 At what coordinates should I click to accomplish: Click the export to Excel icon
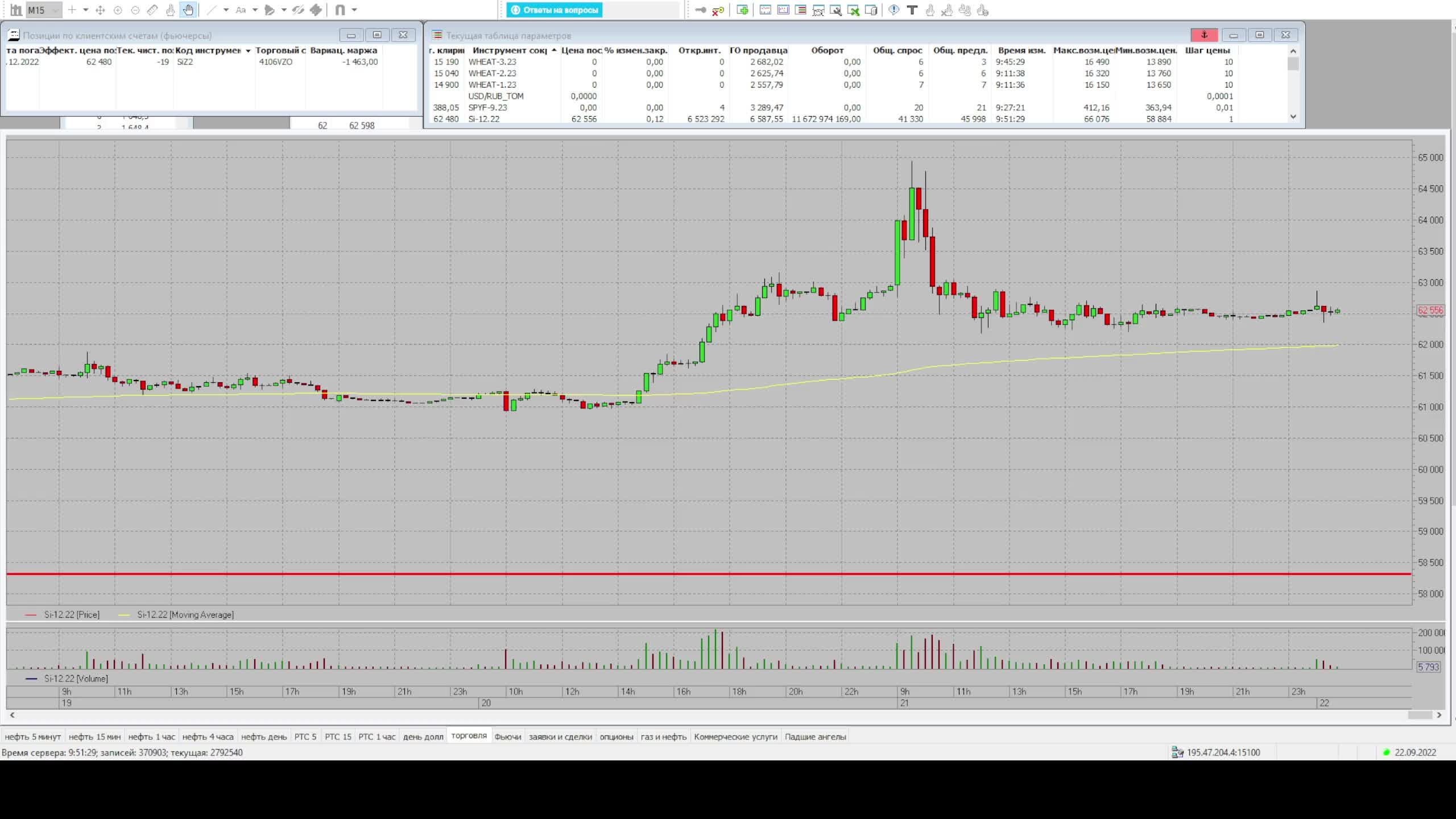(x=853, y=10)
